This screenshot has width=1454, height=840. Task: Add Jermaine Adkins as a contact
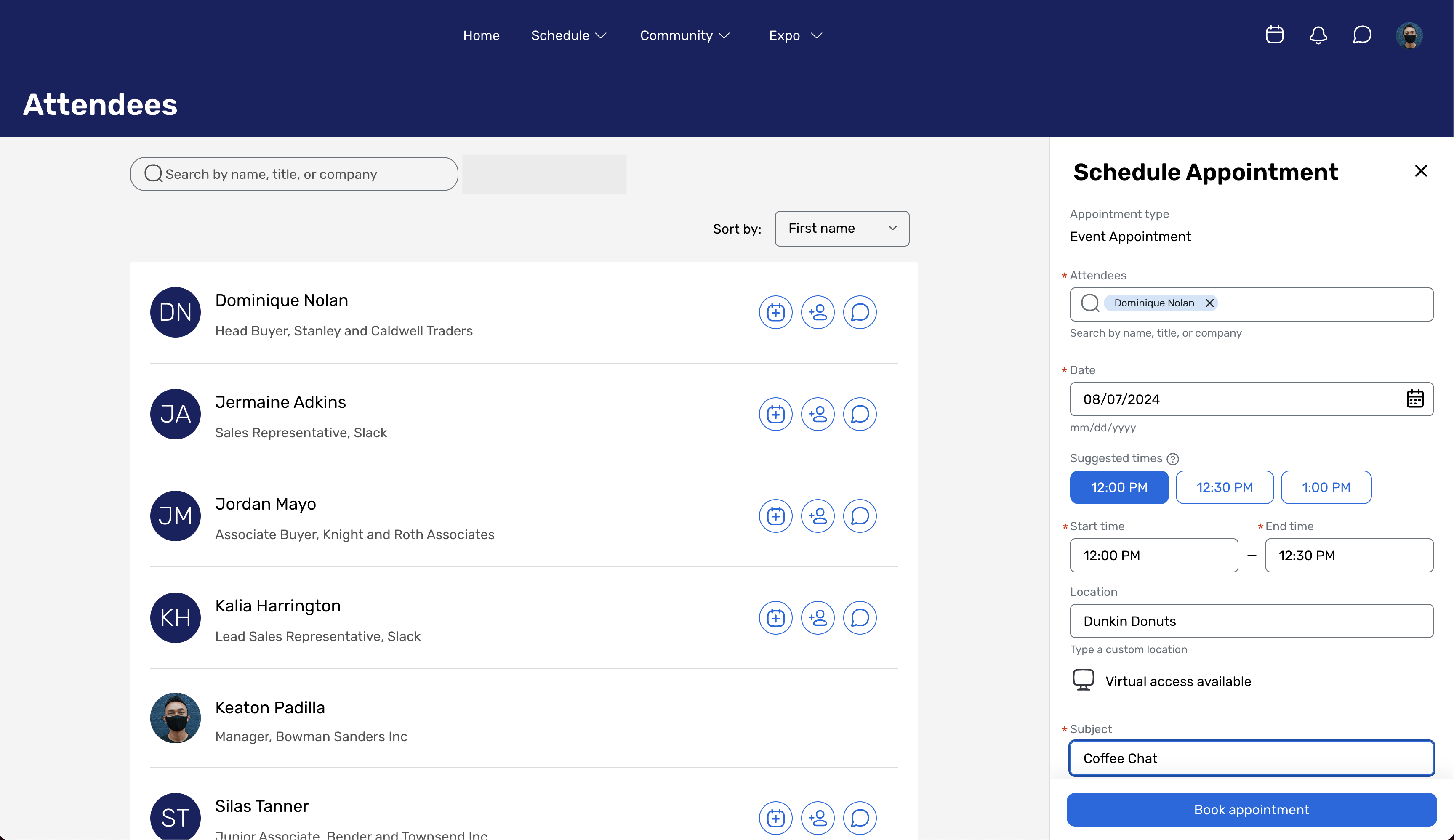[818, 414]
